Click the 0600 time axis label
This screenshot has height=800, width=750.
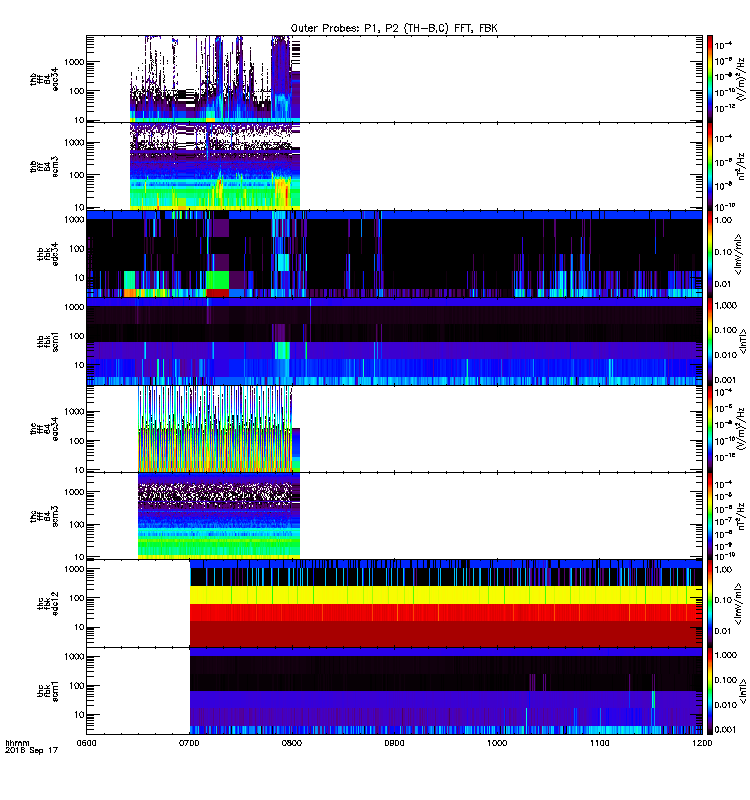86,743
